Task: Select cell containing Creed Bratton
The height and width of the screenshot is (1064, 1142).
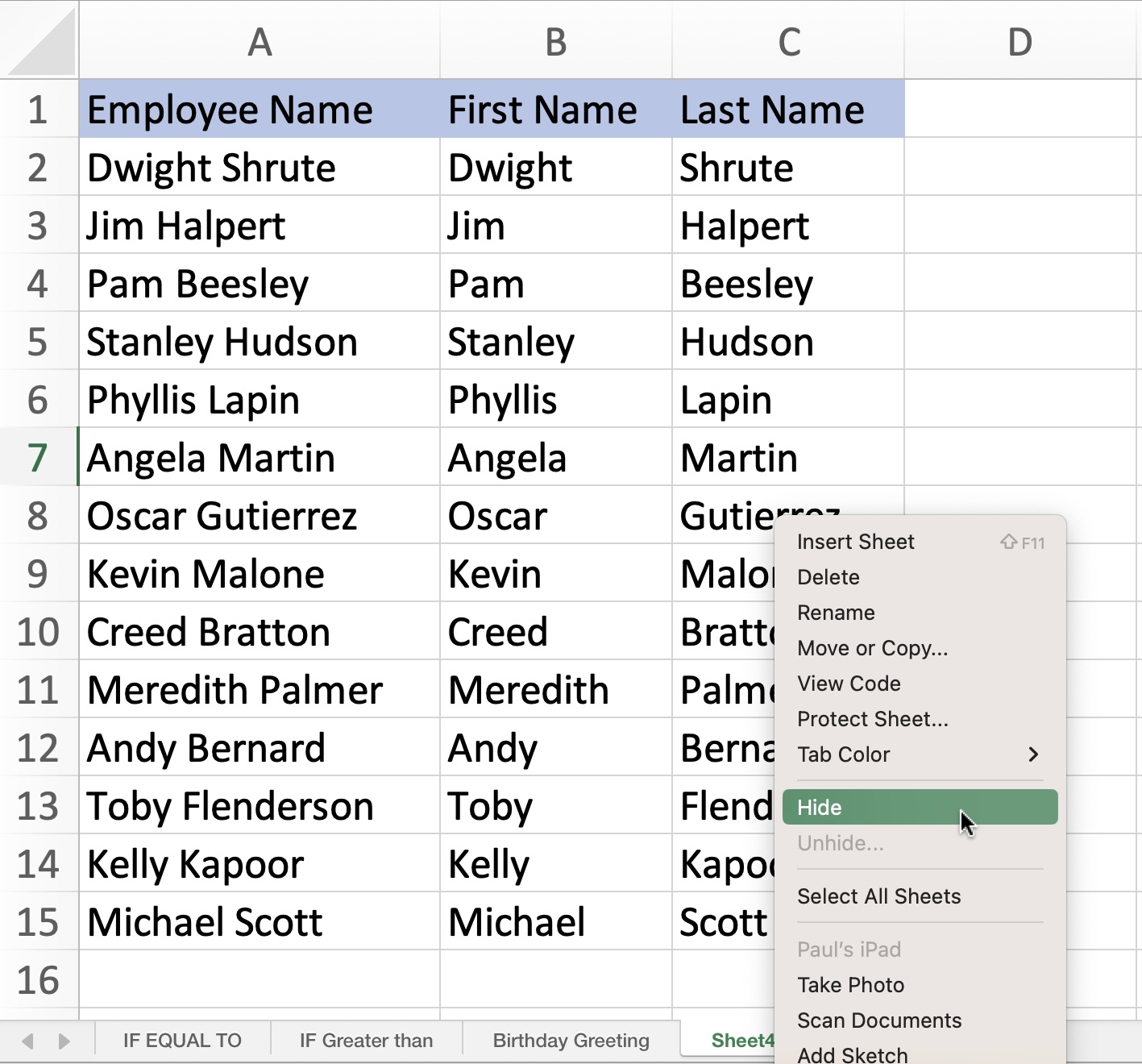Action: [x=260, y=631]
